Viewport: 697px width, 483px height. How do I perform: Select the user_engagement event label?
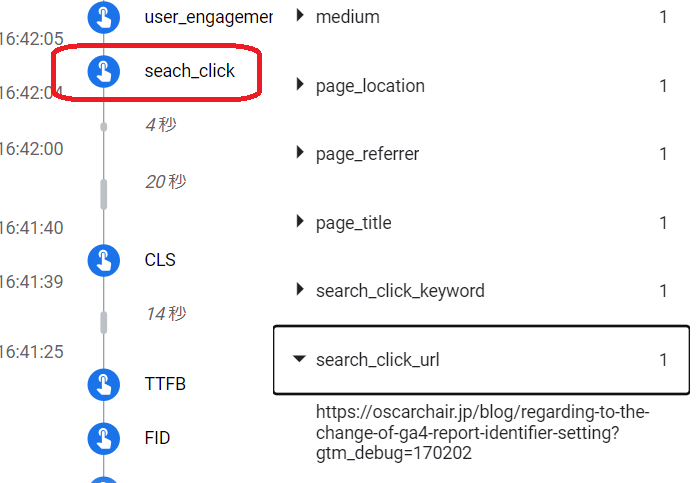[x=208, y=17]
